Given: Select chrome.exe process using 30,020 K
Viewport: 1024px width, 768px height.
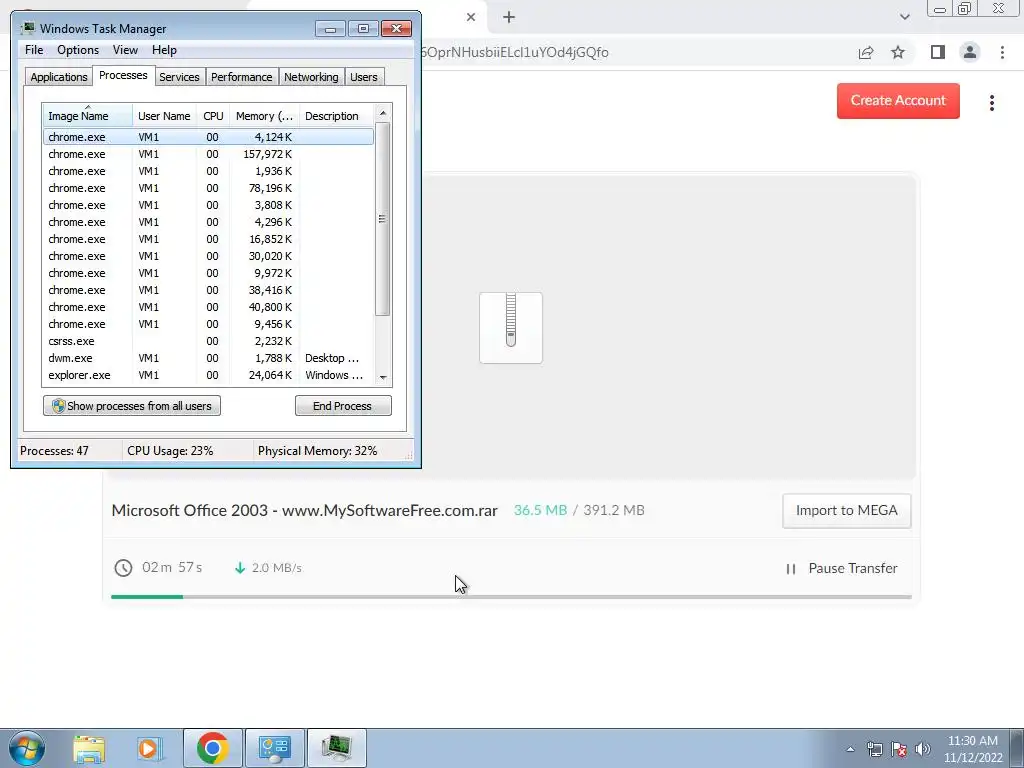Looking at the screenshot, I should click(208, 256).
